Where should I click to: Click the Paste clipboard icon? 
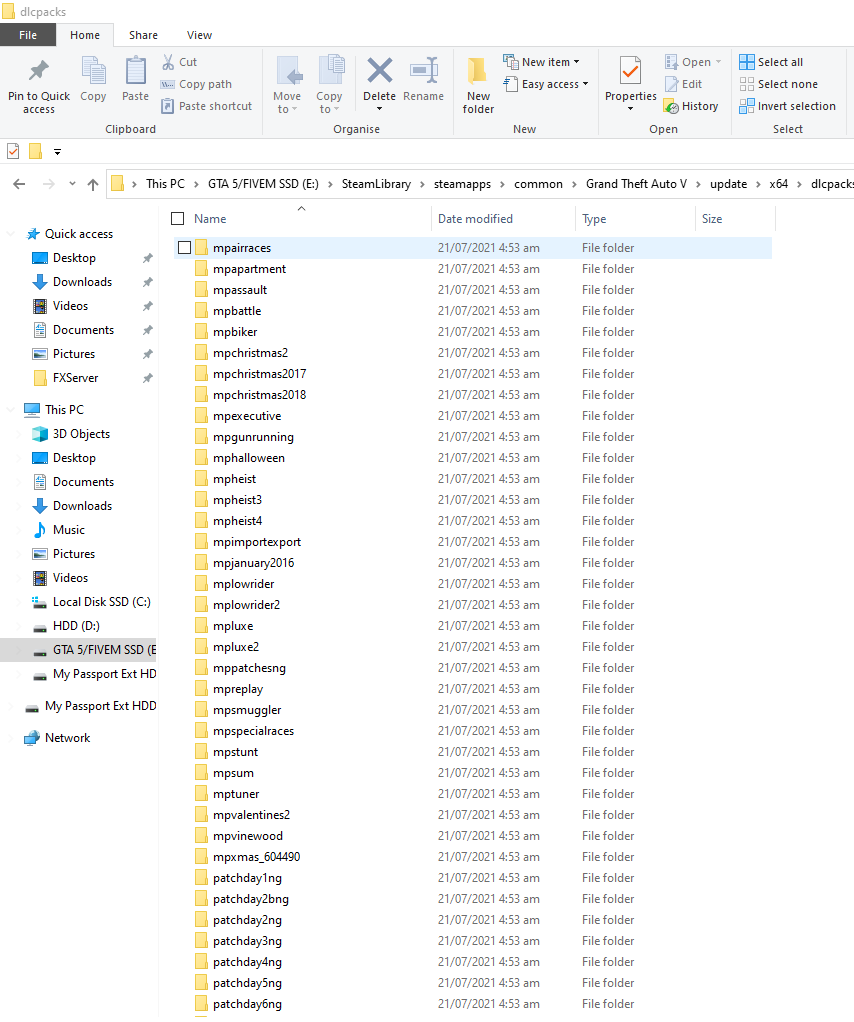136,71
